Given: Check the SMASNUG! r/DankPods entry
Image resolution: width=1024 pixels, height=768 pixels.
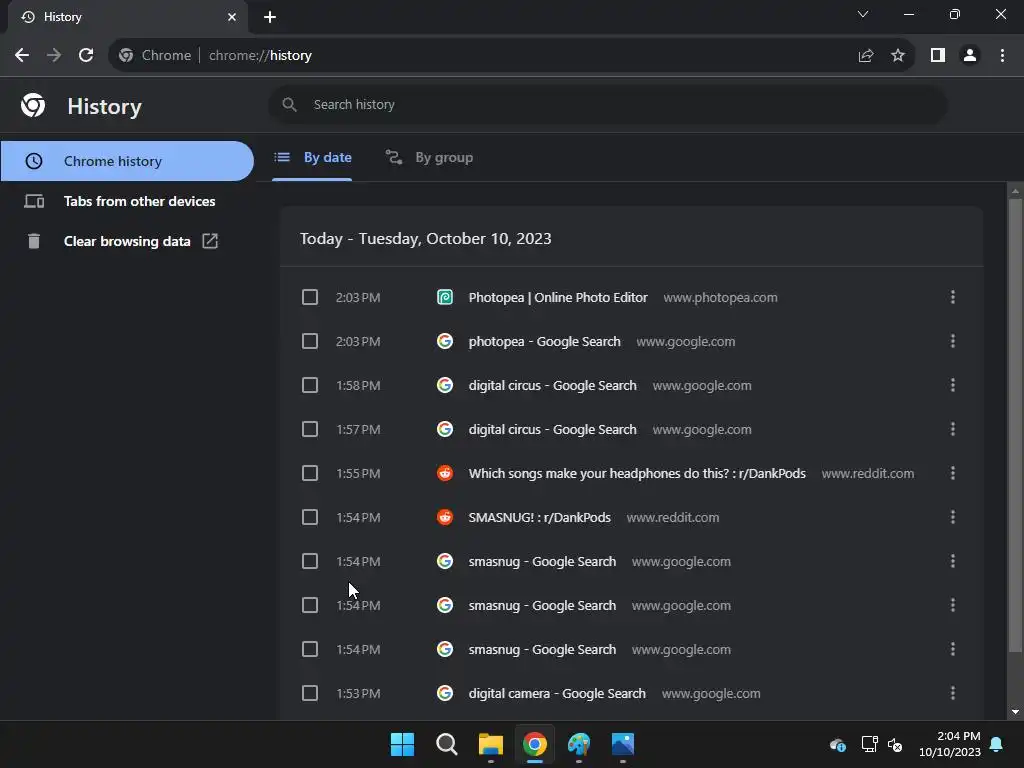Looking at the screenshot, I should coord(310,517).
